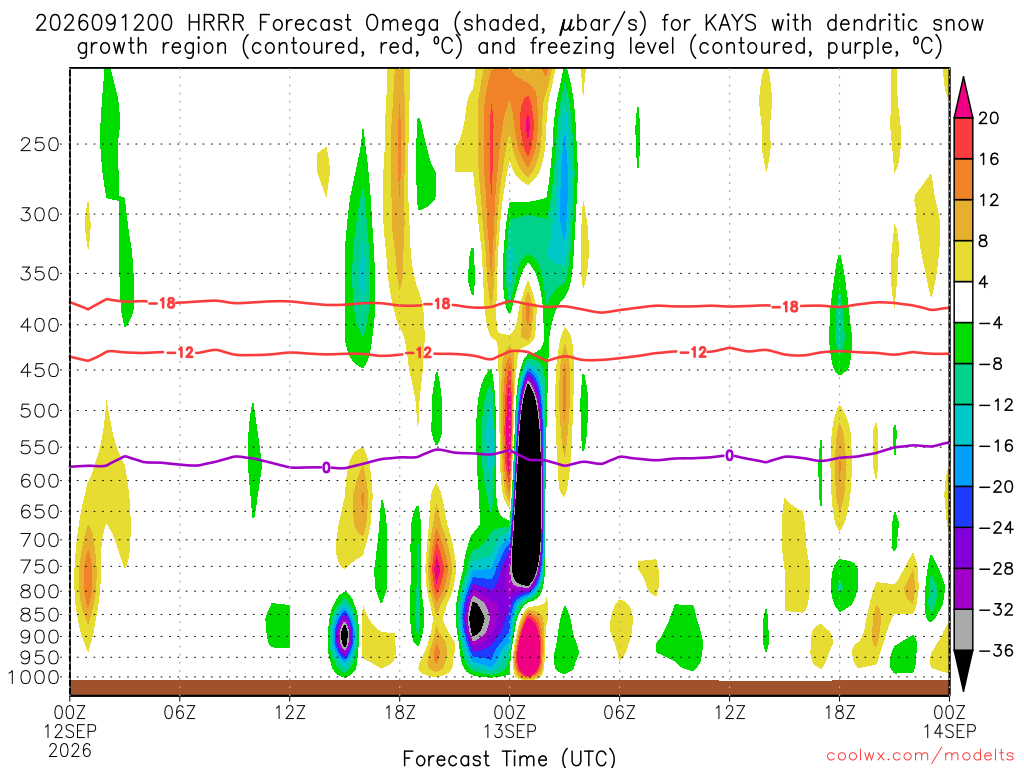Click the red -12 contour label near 18Z
Viewport: 1024px width, 768px height.
click(x=419, y=353)
